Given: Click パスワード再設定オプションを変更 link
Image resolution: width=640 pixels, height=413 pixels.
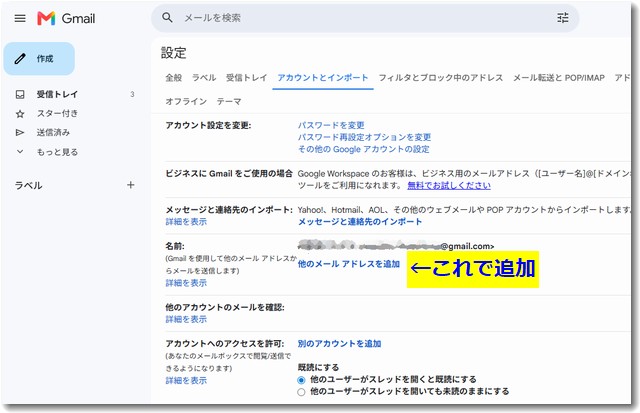Looking at the screenshot, I should click(364, 137).
